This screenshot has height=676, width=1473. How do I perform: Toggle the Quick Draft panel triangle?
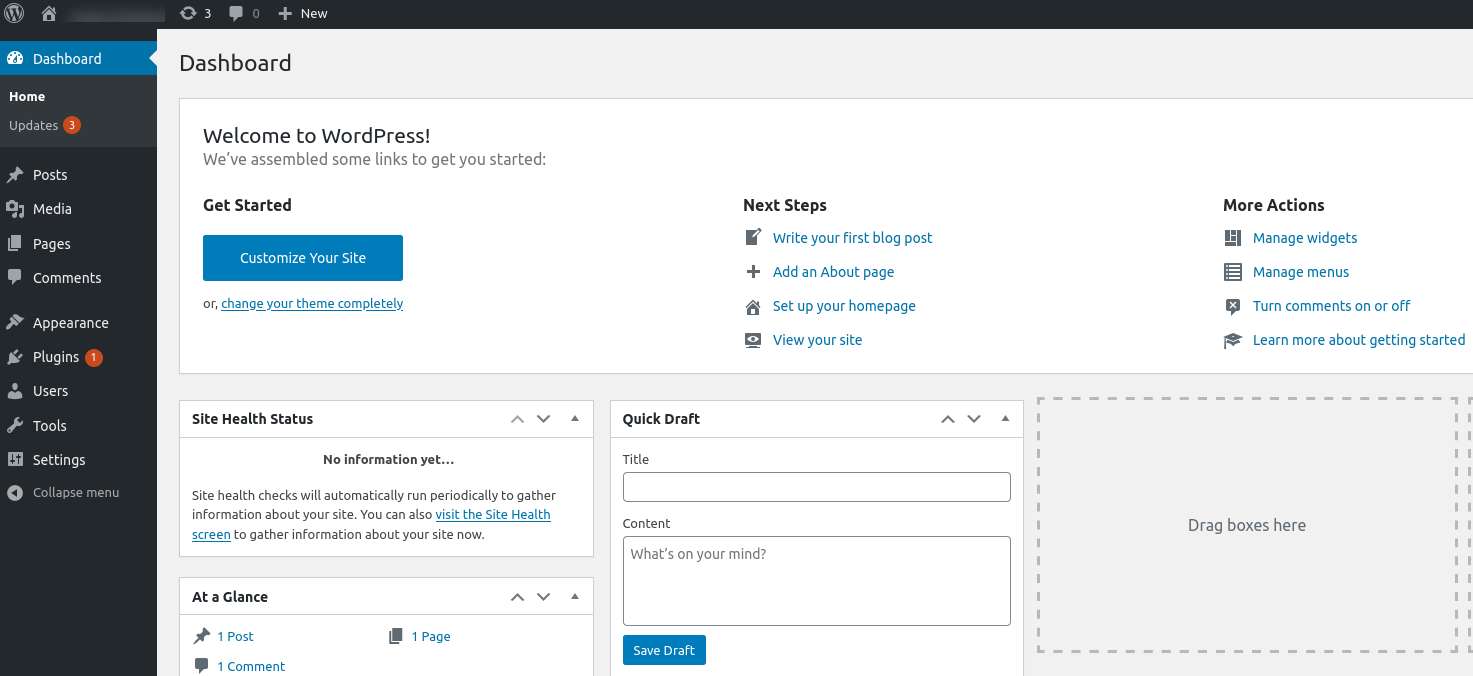[1006, 419]
